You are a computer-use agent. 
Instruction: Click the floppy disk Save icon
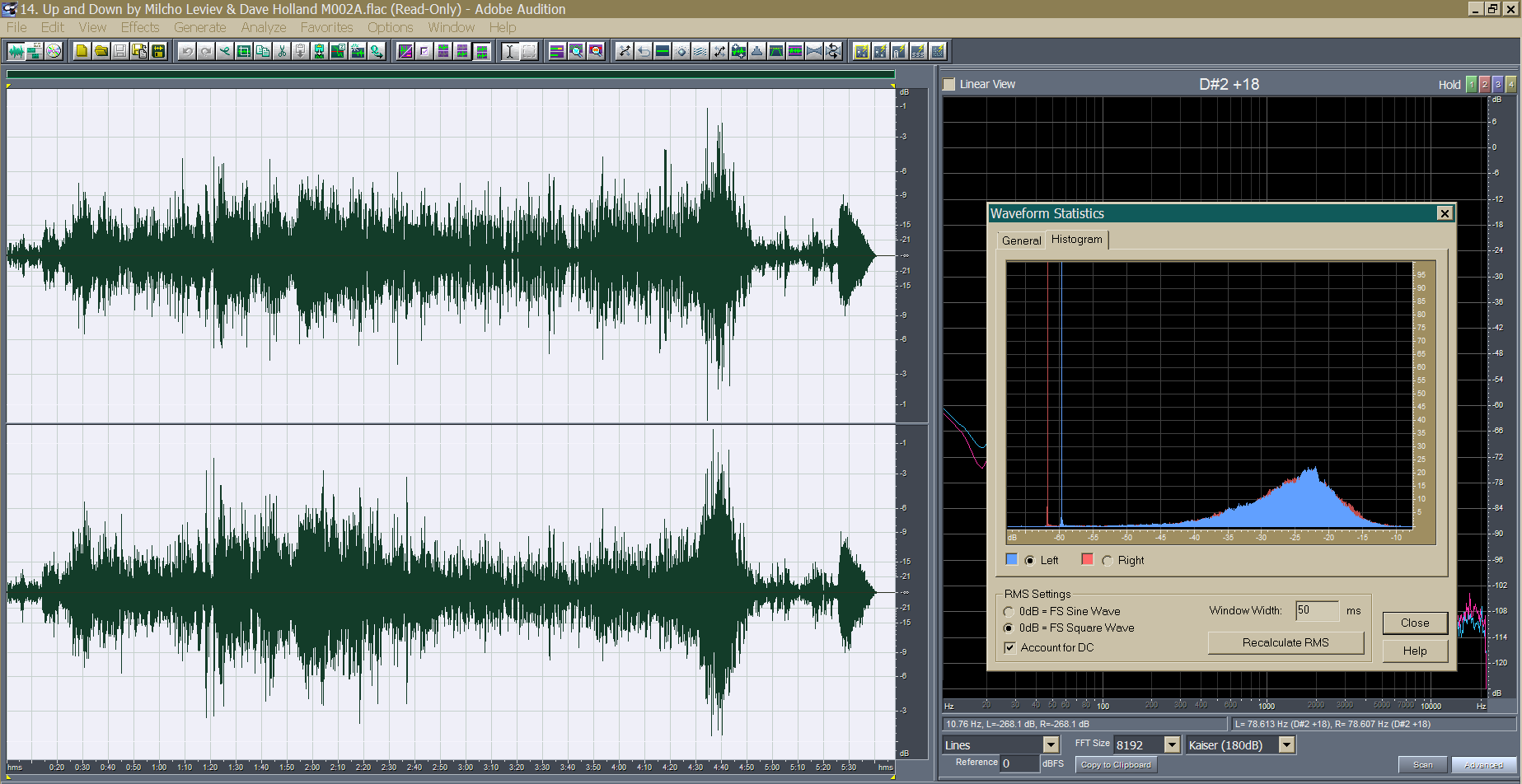[x=119, y=51]
